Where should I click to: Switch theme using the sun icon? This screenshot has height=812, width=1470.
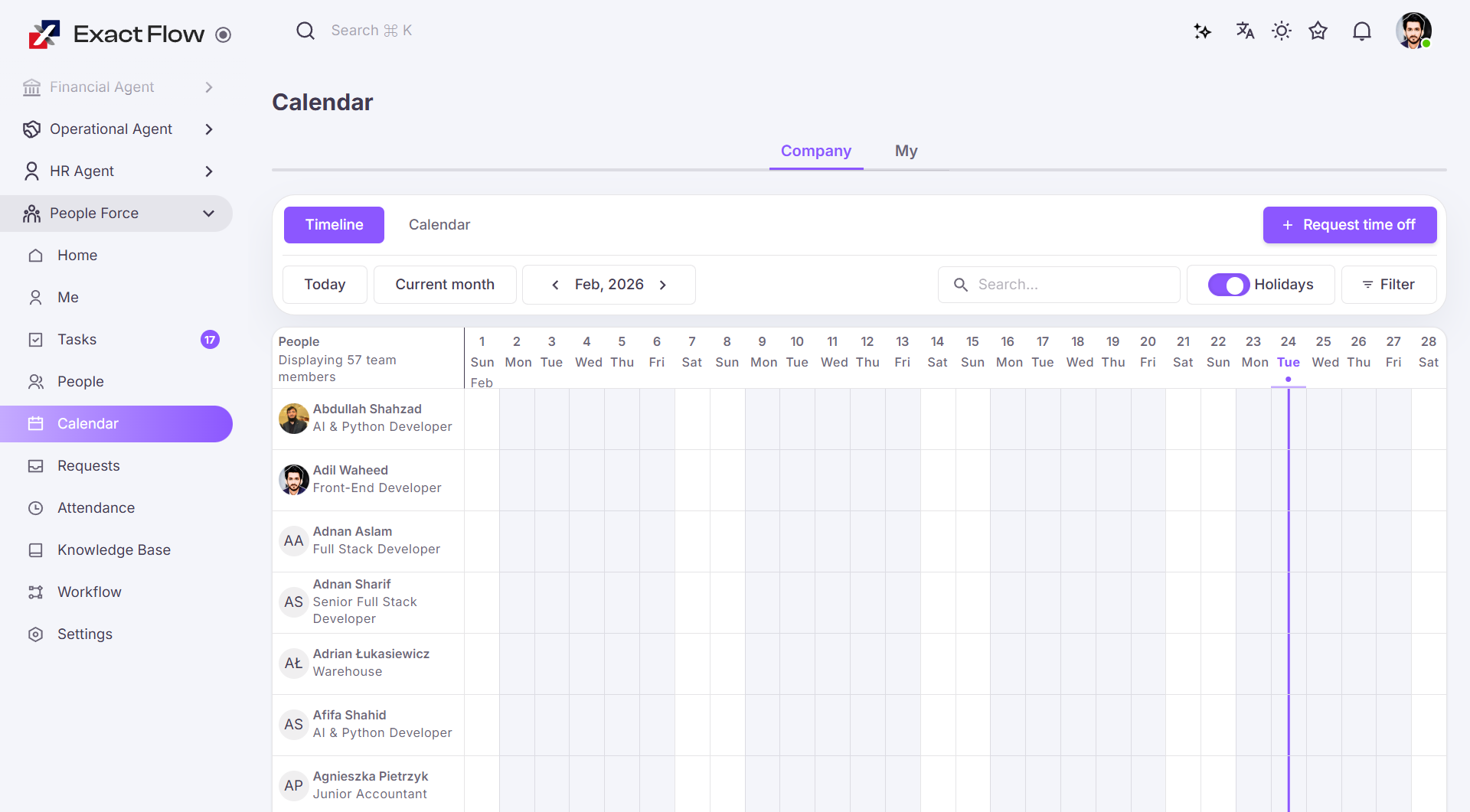point(1281,31)
